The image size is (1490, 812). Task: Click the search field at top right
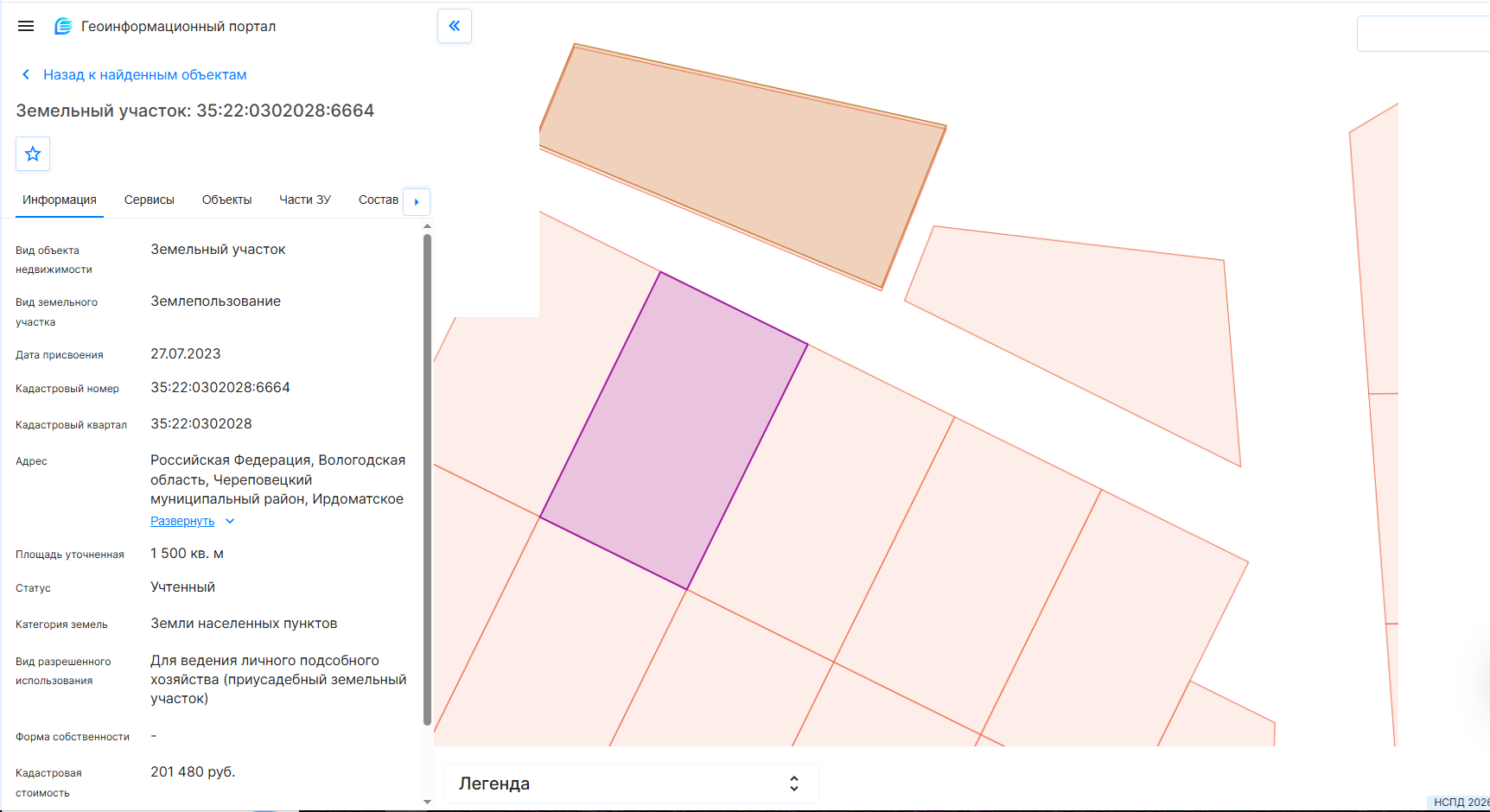tap(1423, 34)
